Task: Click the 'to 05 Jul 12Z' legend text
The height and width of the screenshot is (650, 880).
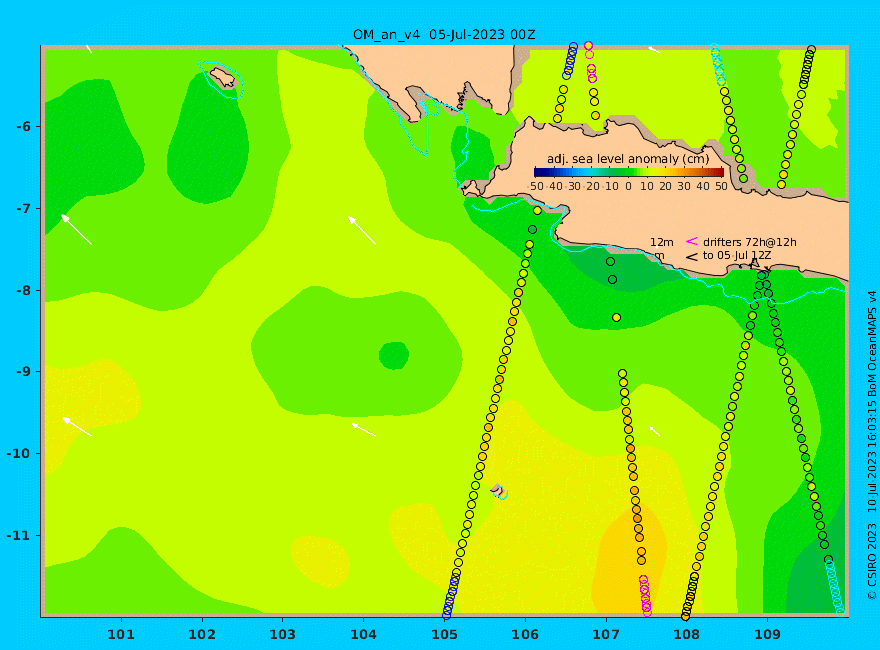Action: tap(737, 255)
